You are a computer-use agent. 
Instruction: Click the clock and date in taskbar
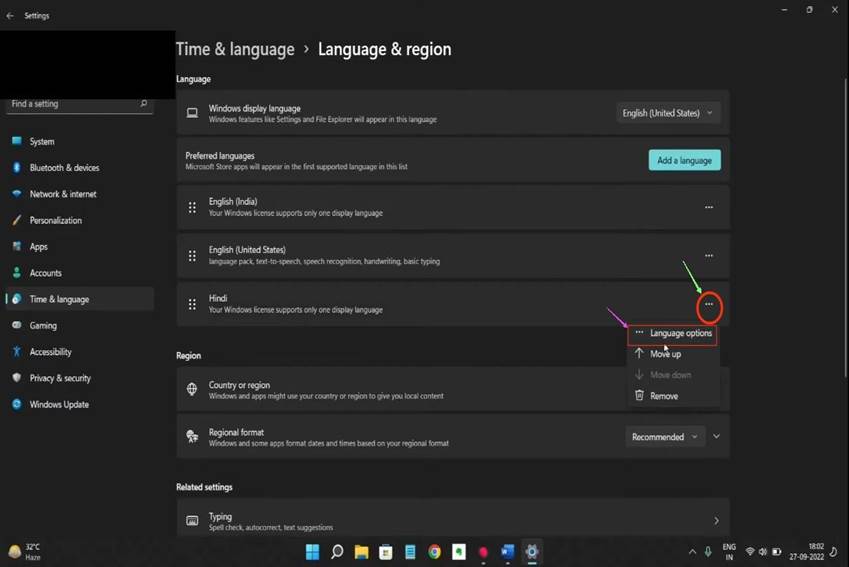pos(806,552)
